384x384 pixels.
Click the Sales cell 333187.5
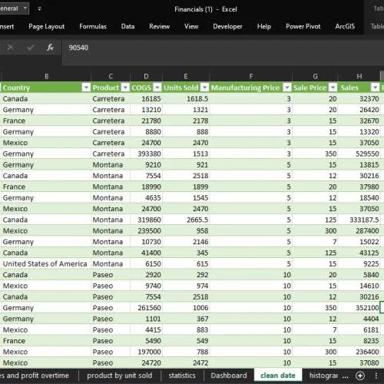click(359, 220)
